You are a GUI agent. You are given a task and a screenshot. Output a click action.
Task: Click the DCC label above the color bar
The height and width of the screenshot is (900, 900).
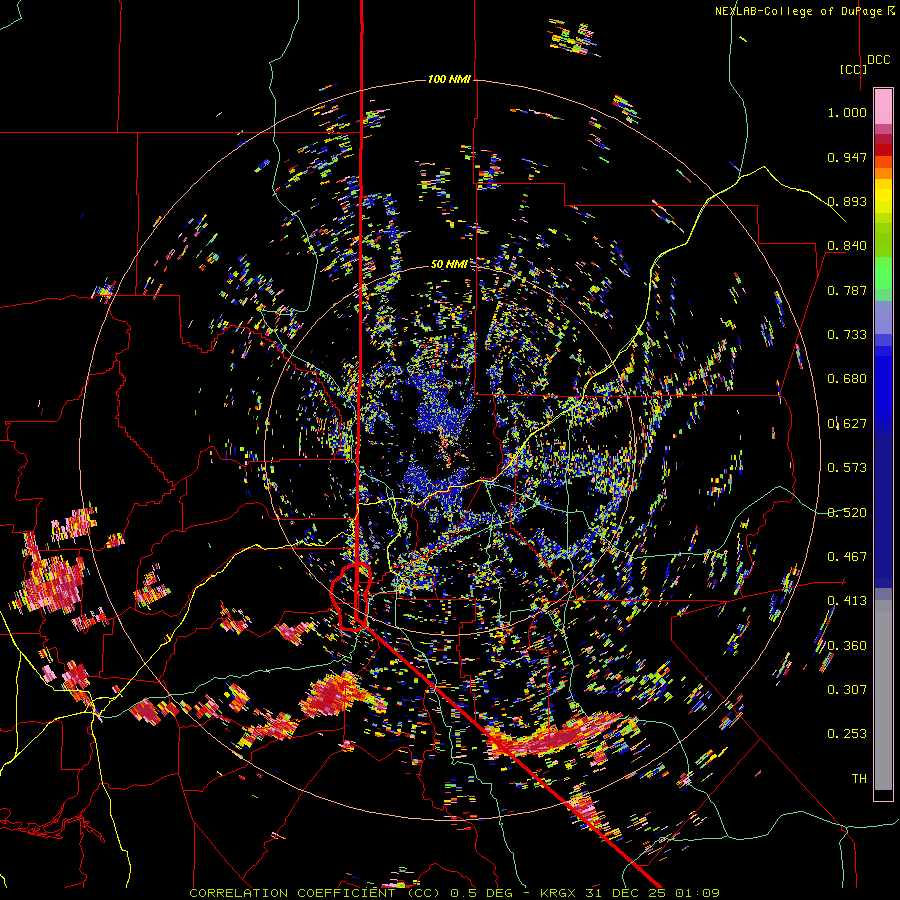879,60
